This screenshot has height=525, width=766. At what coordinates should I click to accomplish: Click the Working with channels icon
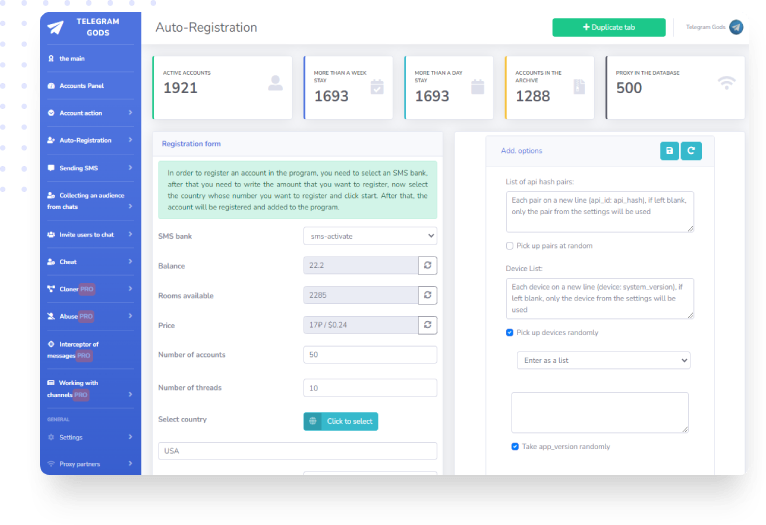click(x=51, y=382)
